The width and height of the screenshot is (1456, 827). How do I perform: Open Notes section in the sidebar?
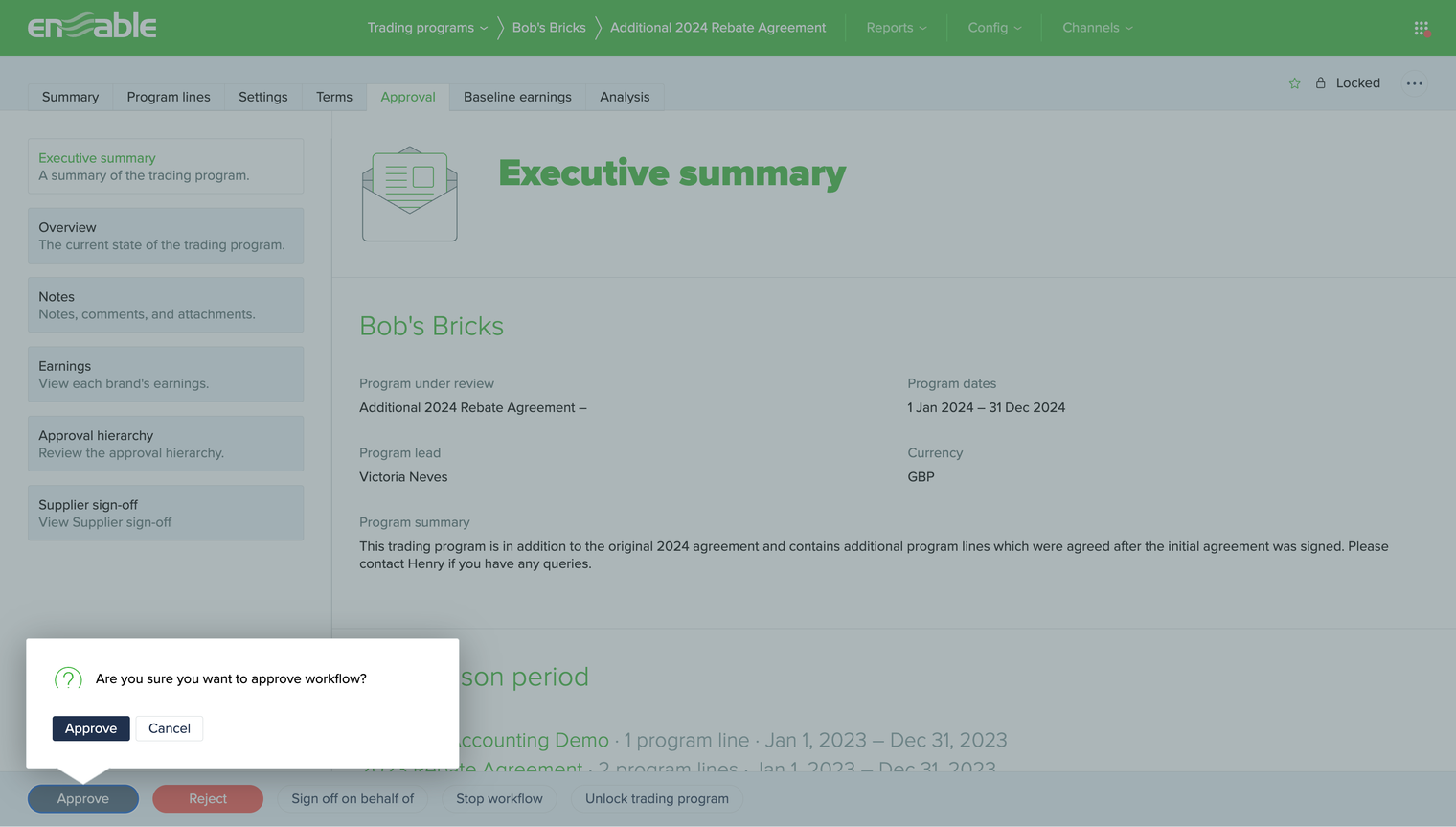pos(166,305)
